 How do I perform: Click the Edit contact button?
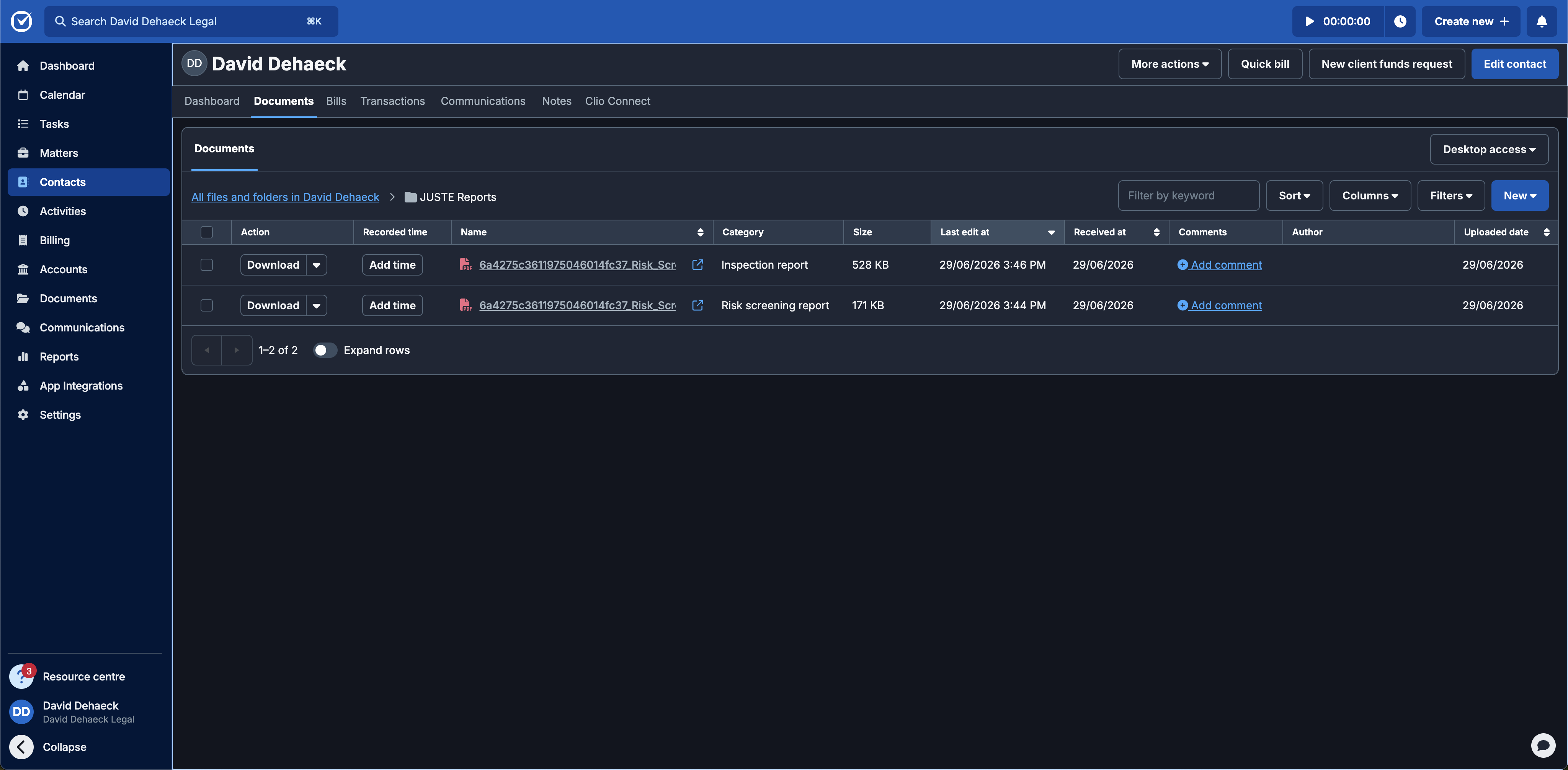pyautogui.click(x=1514, y=64)
